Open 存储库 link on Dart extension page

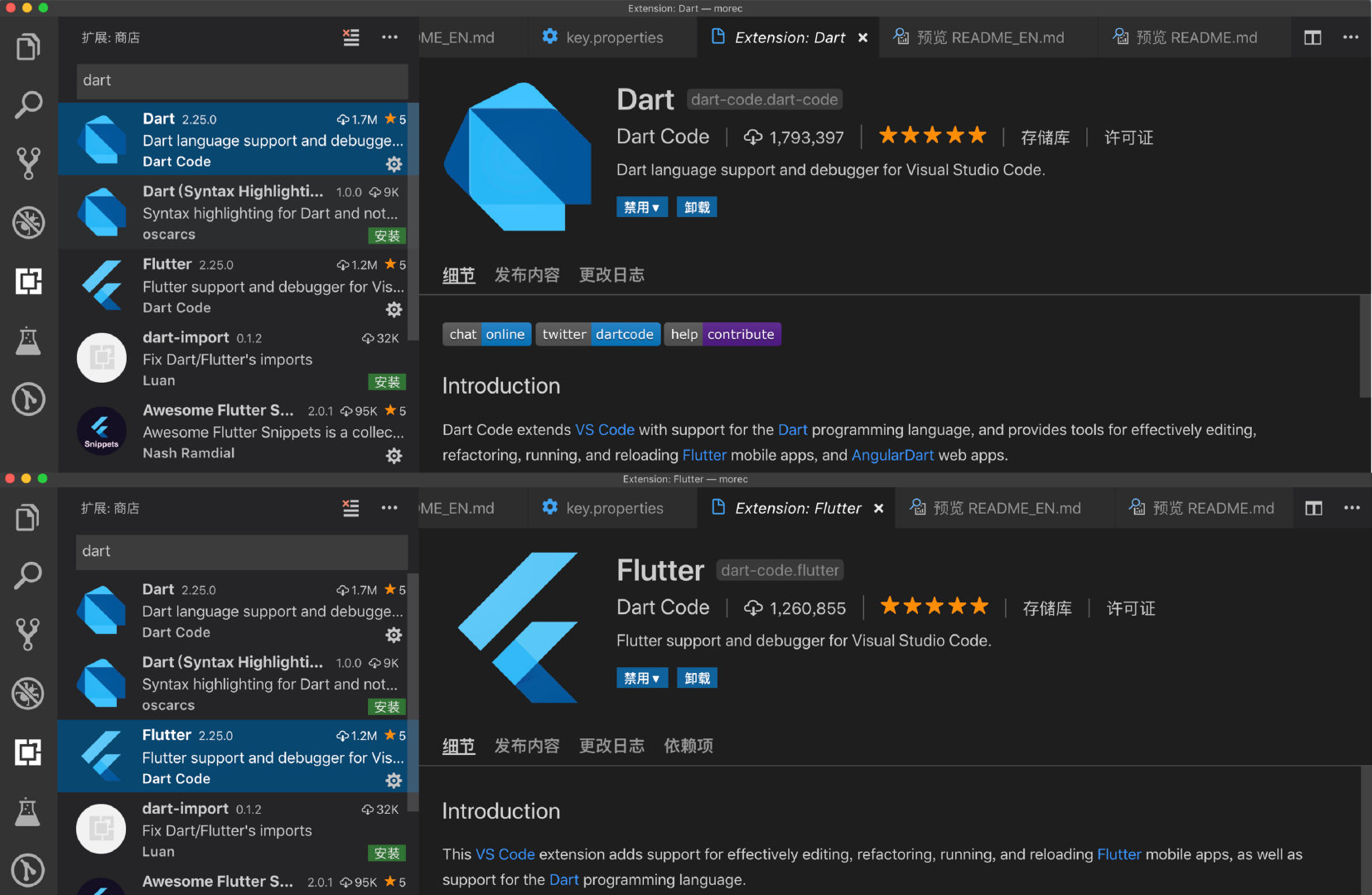(1045, 138)
